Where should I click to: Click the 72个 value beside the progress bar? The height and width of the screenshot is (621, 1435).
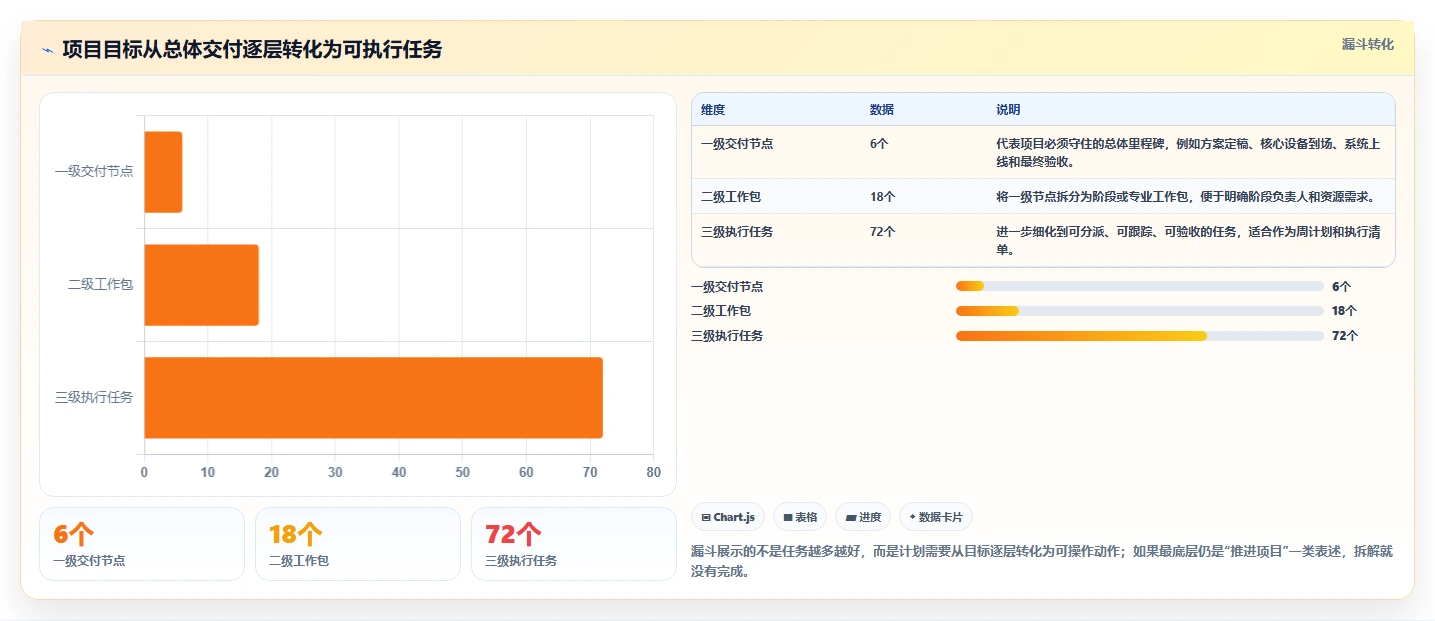[1345, 336]
